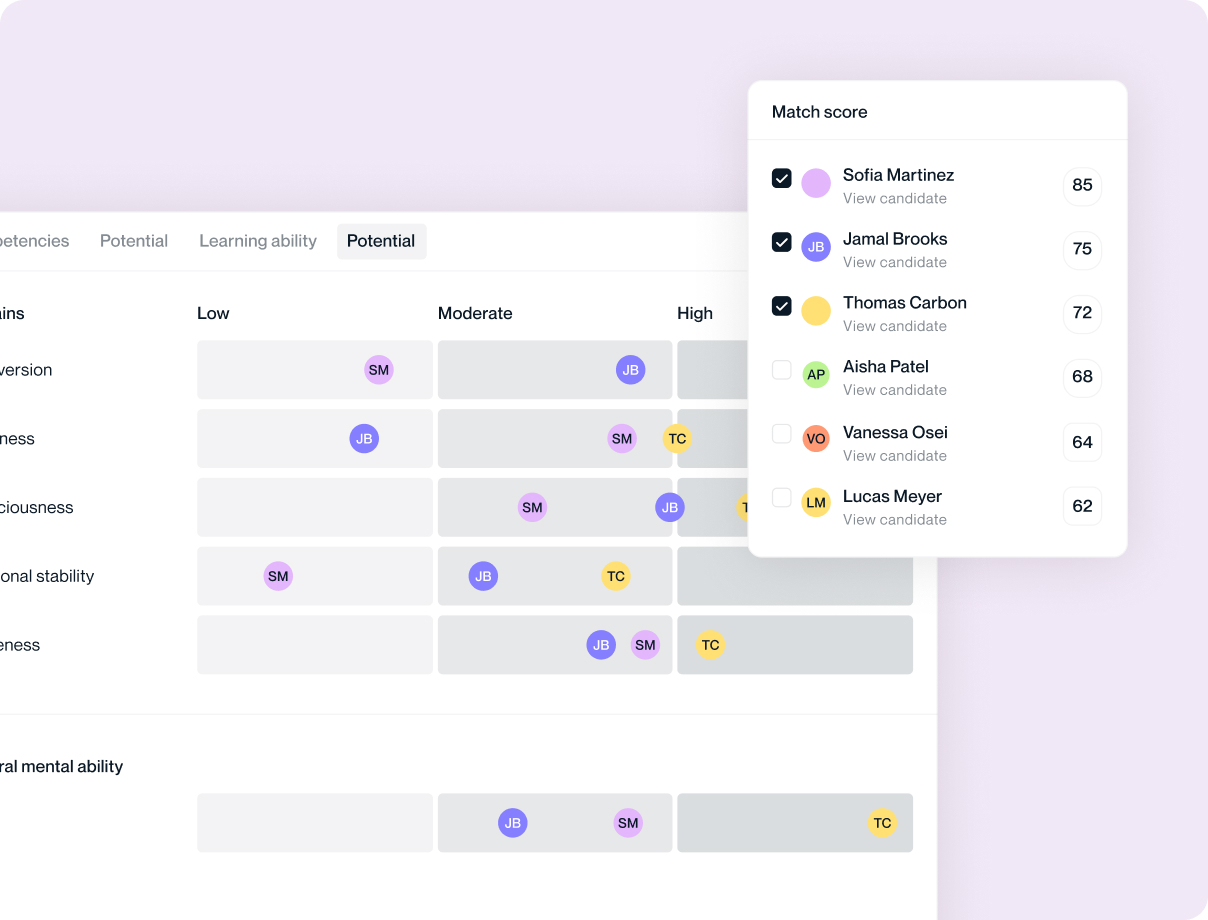Check the Aisha Patel checkbox

782,370
